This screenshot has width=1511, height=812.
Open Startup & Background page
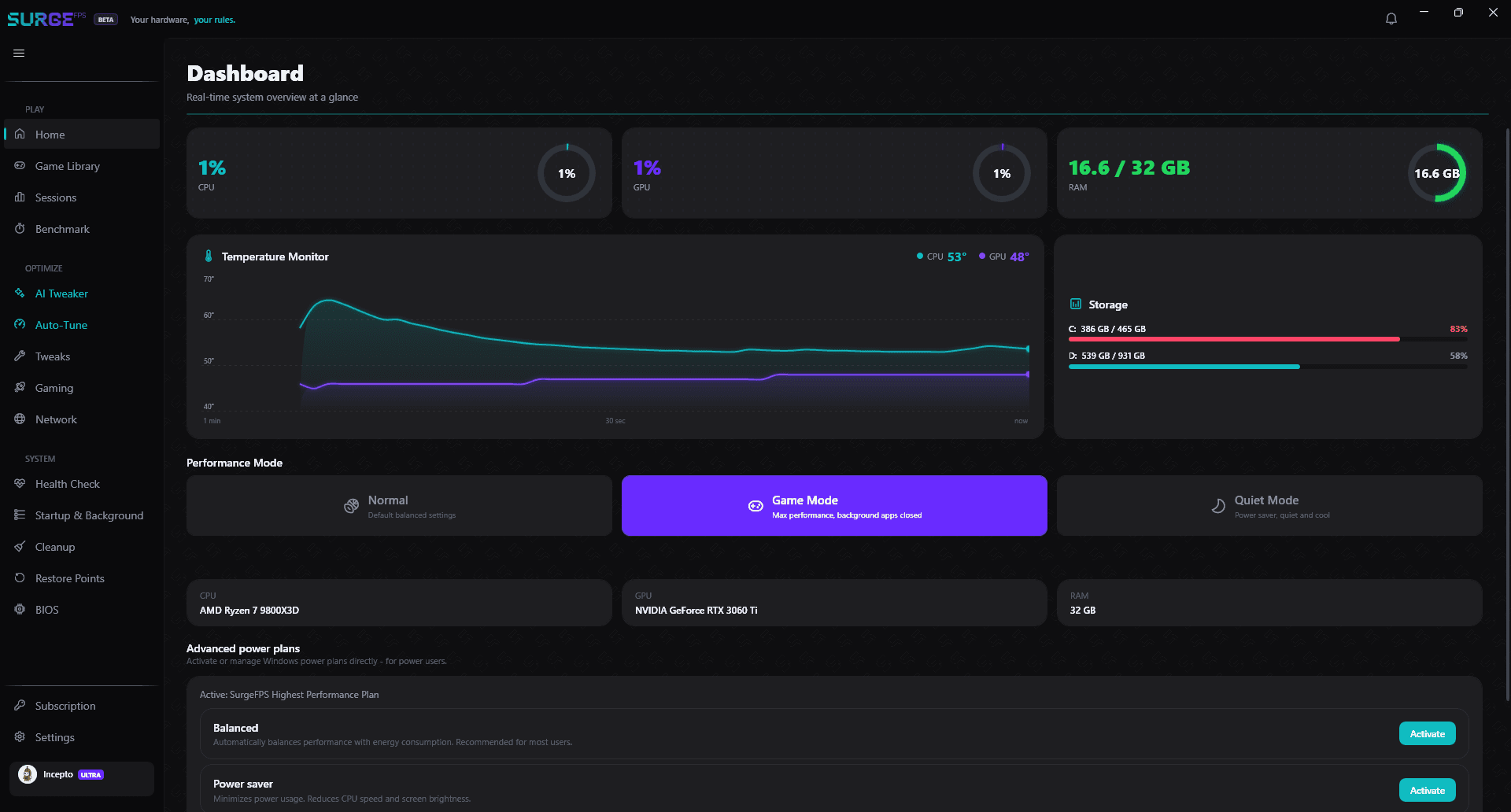pyautogui.click(x=82, y=515)
